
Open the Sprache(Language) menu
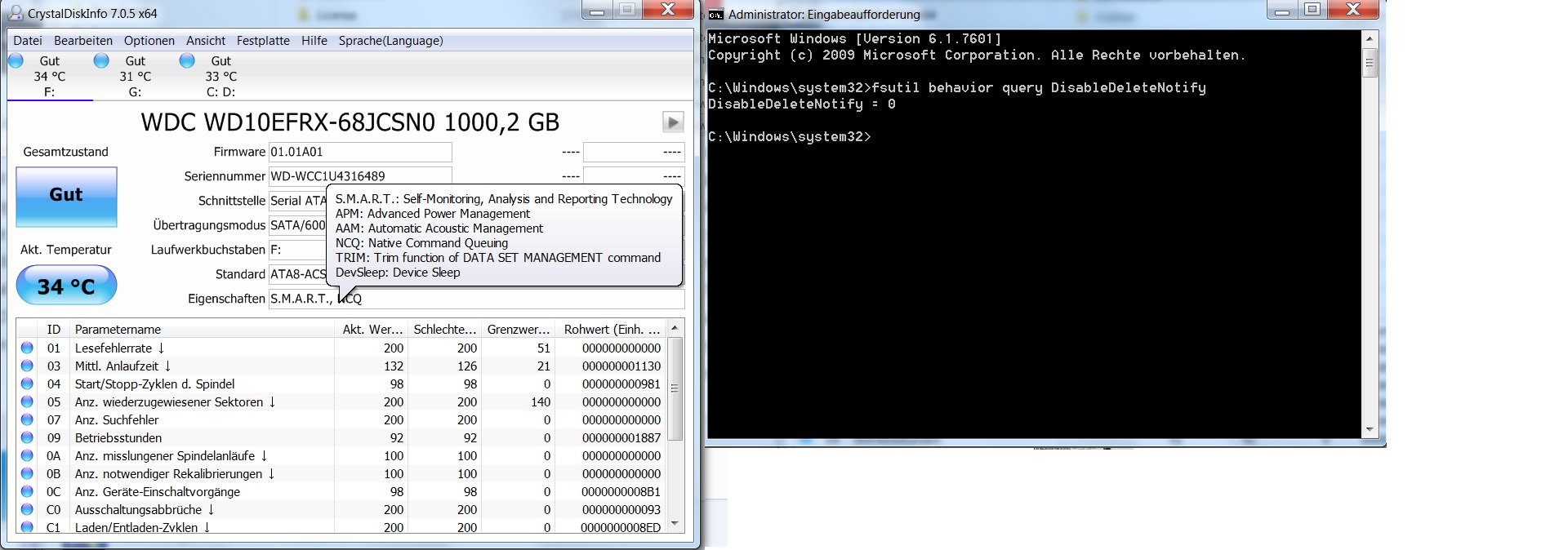point(391,41)
